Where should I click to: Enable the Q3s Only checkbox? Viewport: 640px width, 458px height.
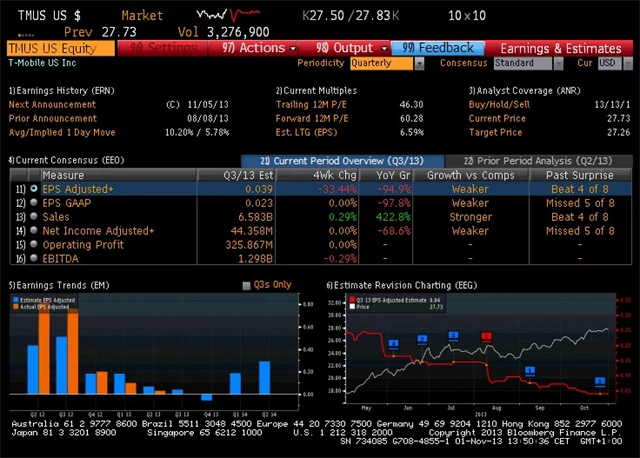coord(248,285)
